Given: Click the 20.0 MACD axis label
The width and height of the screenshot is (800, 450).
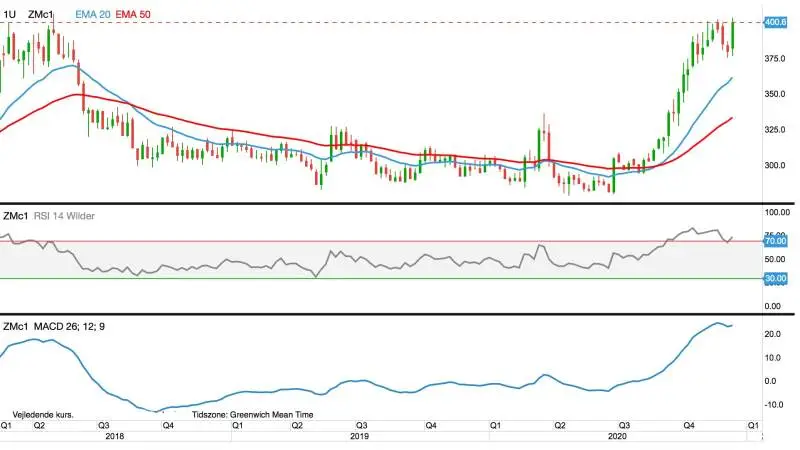Looking at the screenshot, I should (x=772, y=334).
